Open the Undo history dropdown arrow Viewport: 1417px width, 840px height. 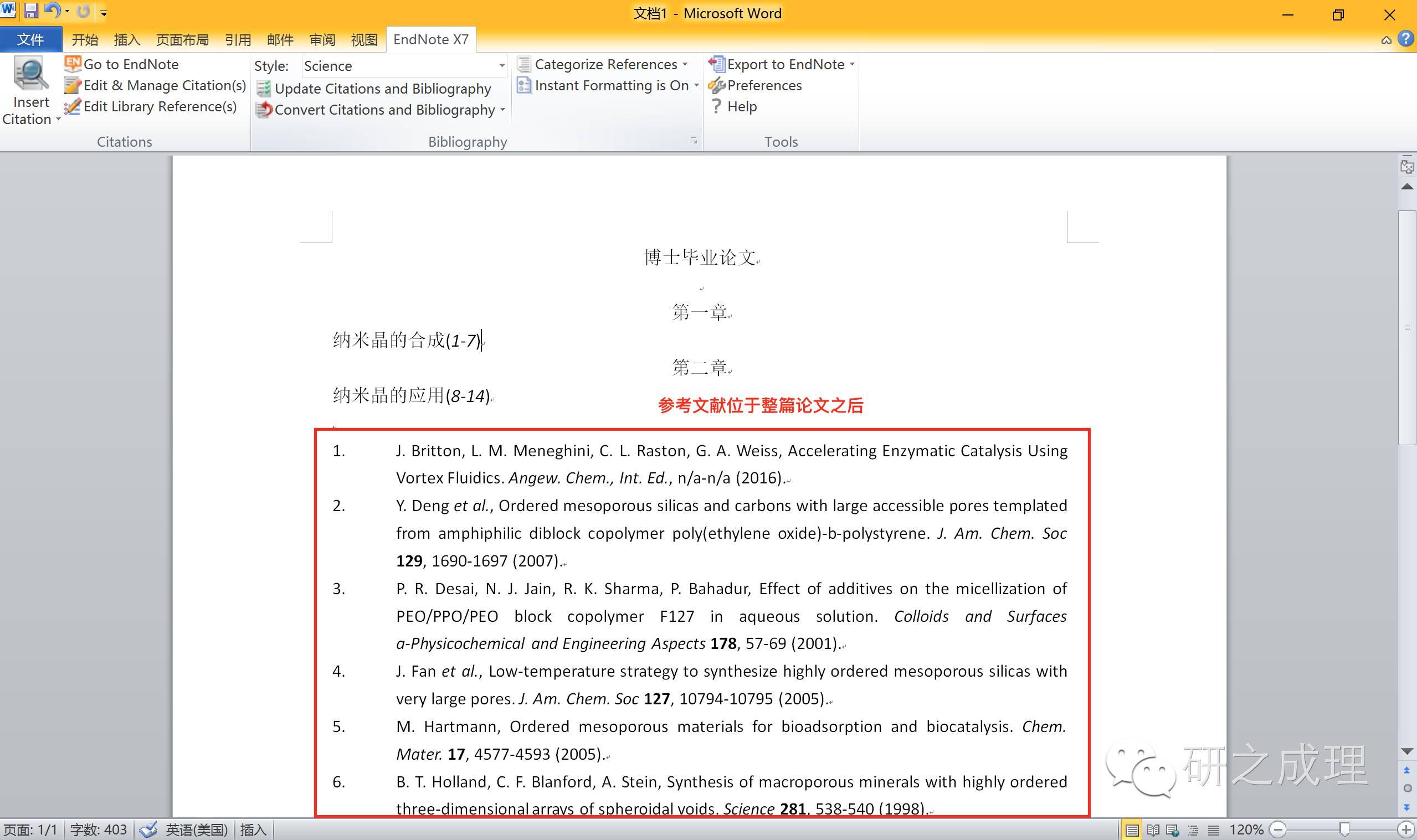tap(68, 11)
